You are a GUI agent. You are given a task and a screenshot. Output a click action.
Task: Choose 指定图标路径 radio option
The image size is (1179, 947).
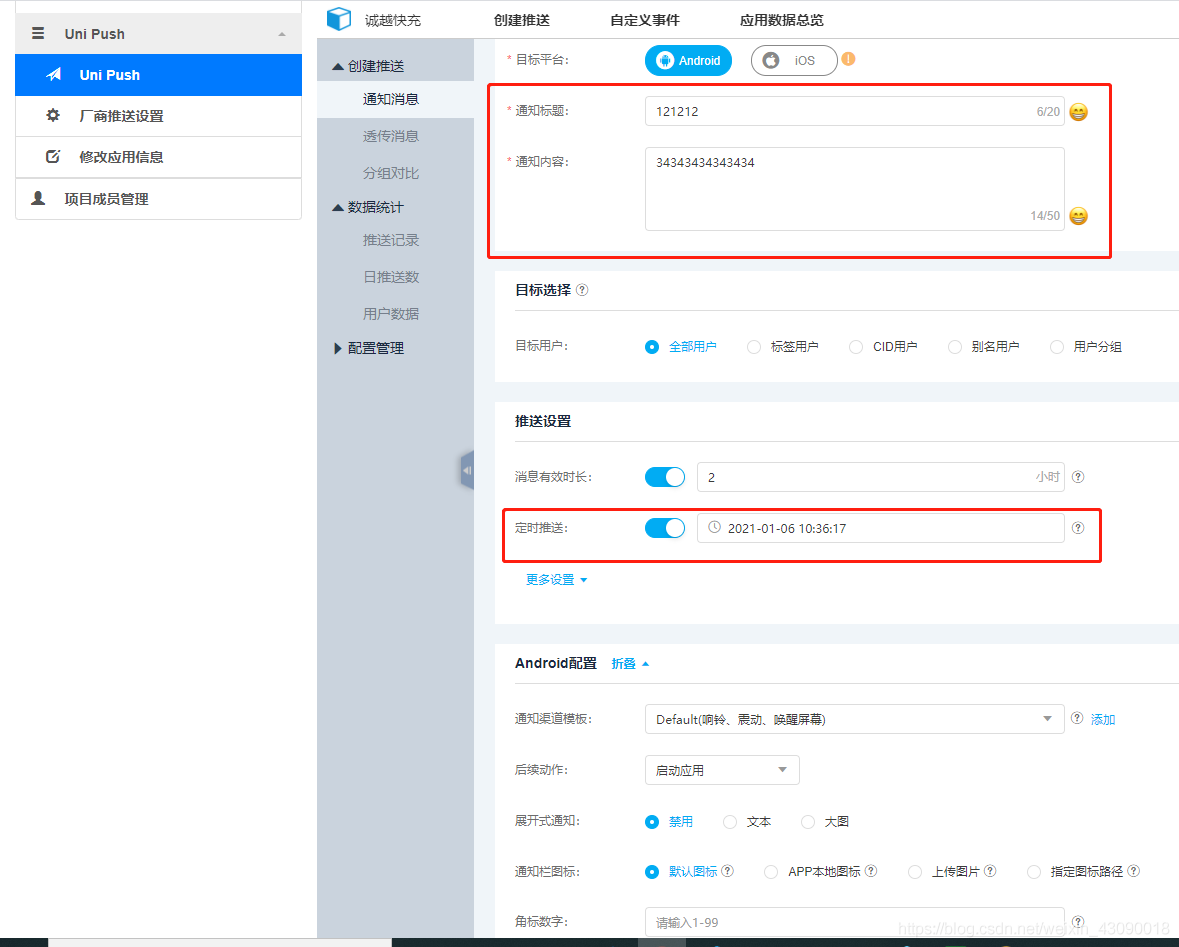(x=1034, y=872)
